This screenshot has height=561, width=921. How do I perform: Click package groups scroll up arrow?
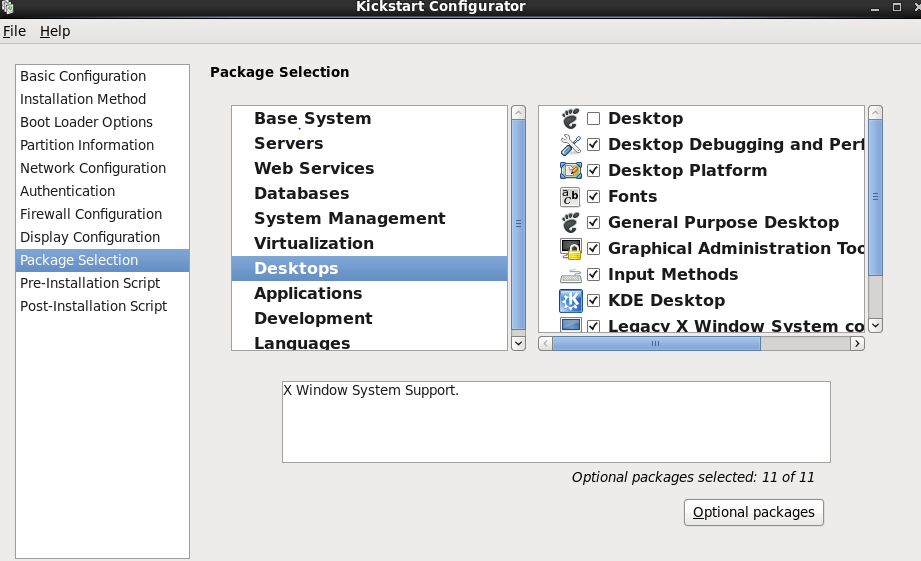875,112
